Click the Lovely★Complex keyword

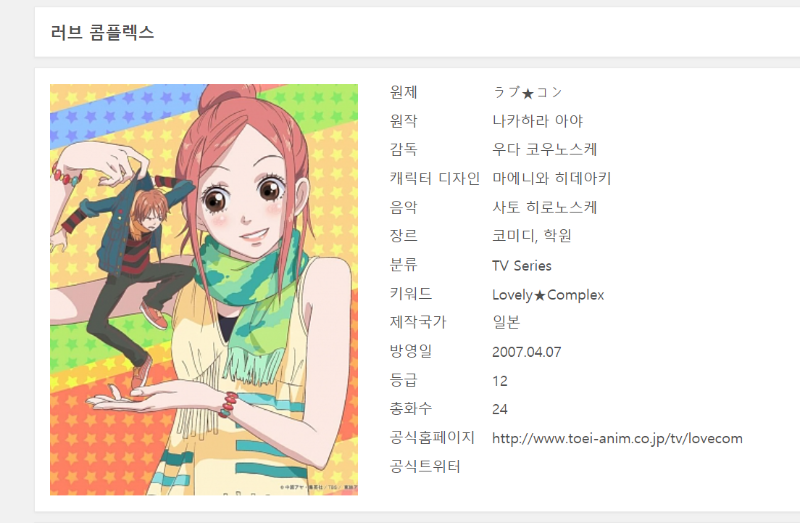[548, 295]
